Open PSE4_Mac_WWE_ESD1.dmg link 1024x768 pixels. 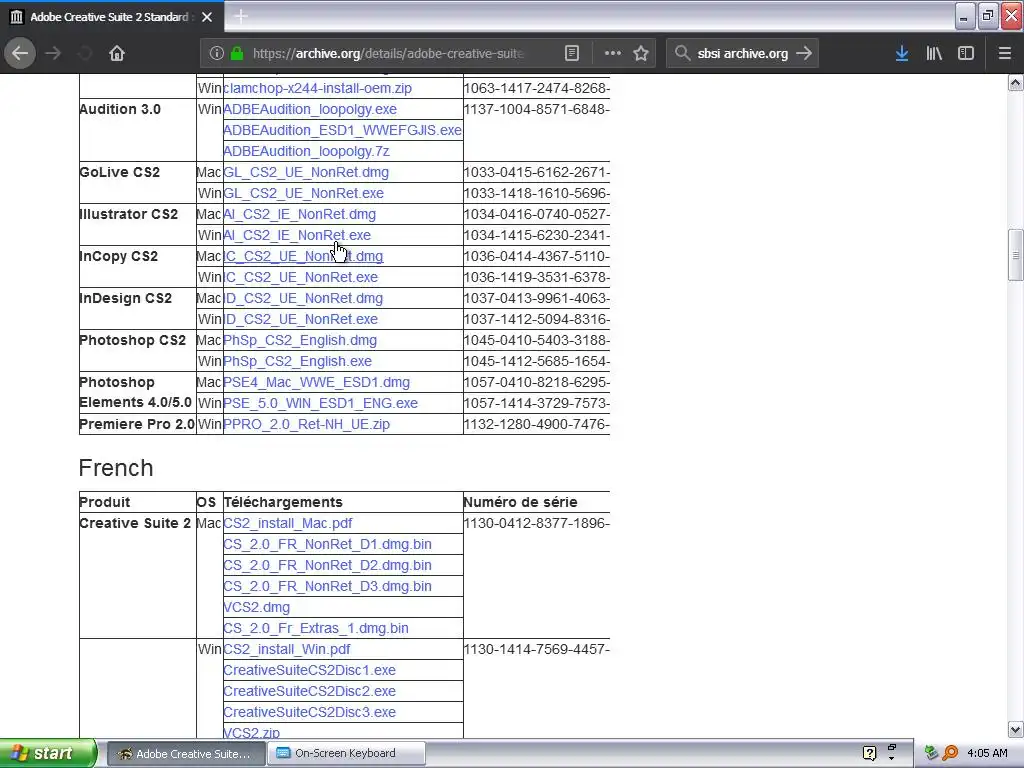click(317, 382)
